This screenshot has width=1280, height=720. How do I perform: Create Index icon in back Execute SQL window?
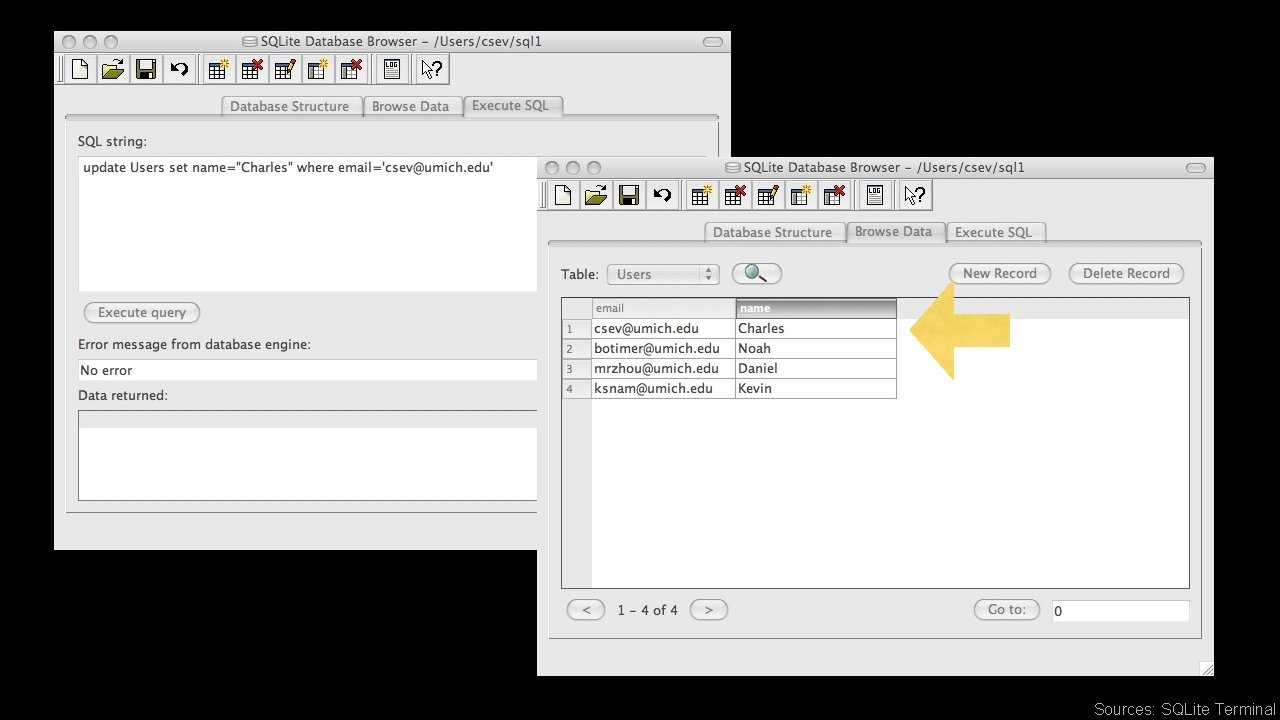[318, 69]
